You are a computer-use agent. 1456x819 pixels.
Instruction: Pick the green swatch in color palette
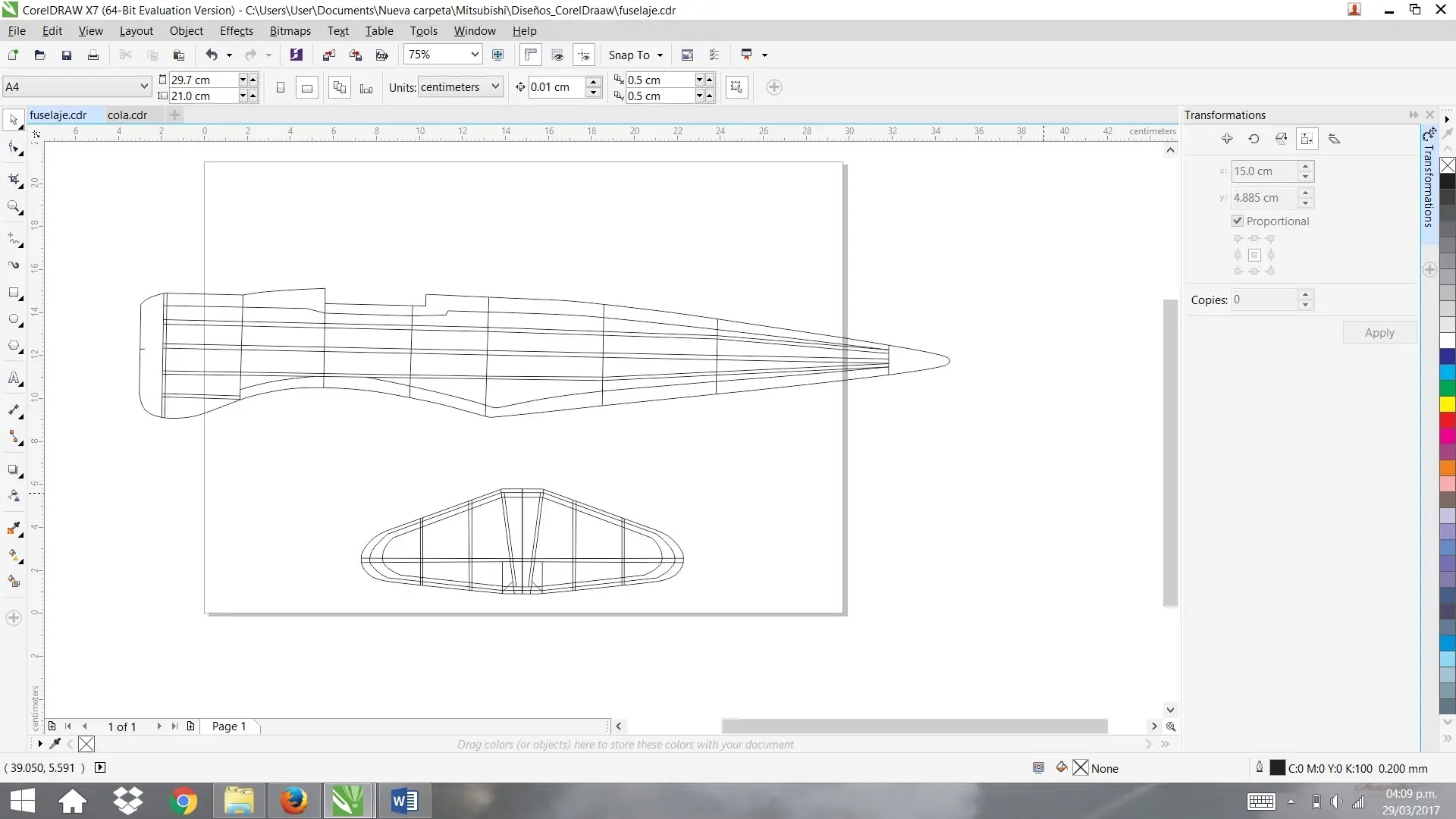tap(1448, 388)
